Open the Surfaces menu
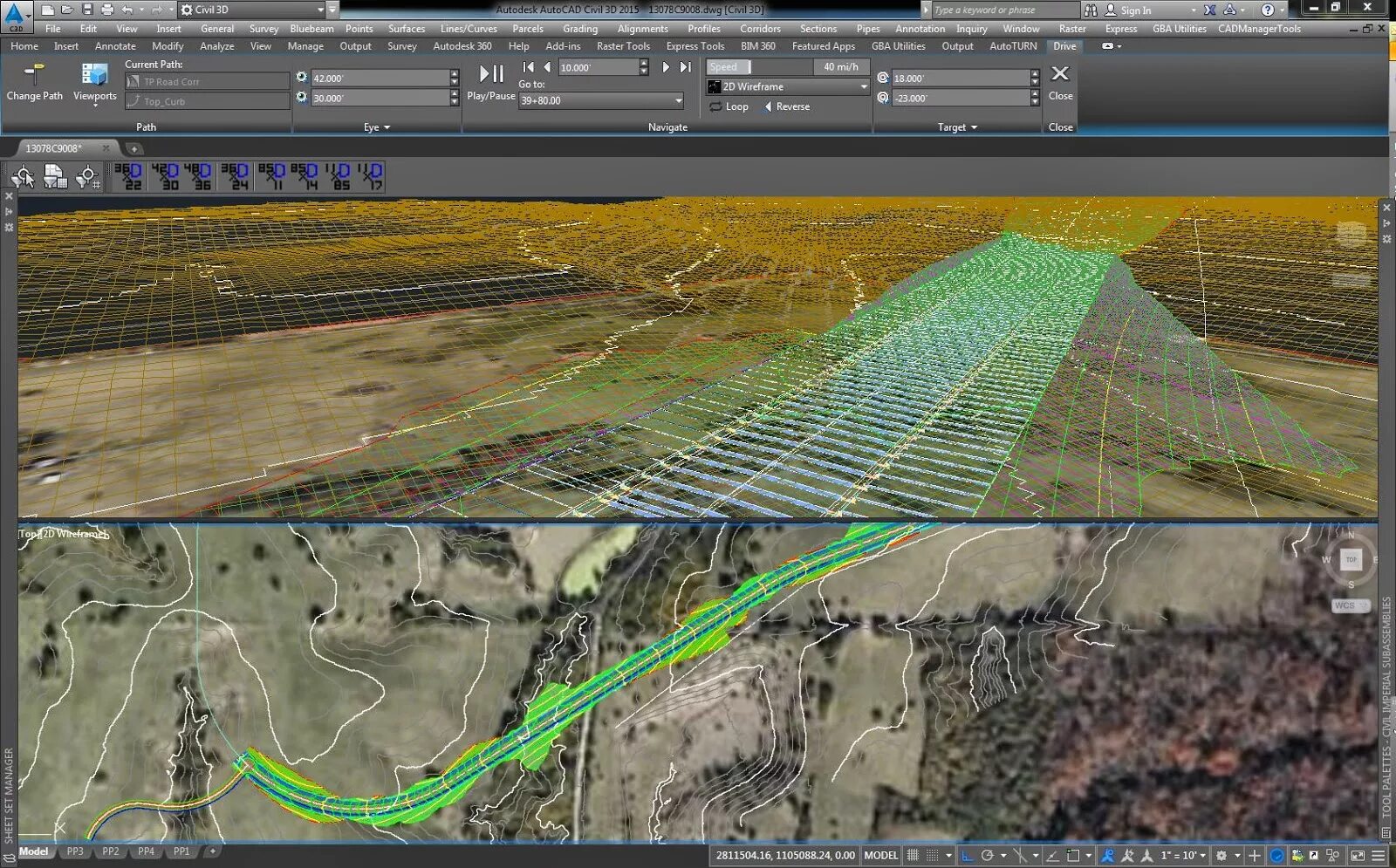The width and height of the screenshot is (1396, 868). click(407, 29)
